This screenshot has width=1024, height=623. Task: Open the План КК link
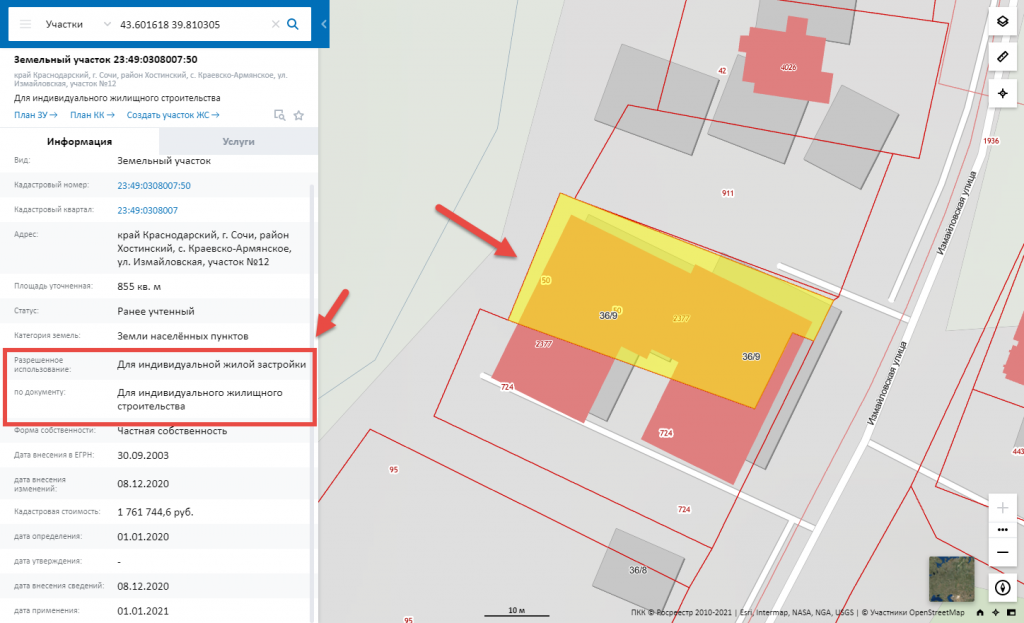pyautogui.click(x=91, y=115)
